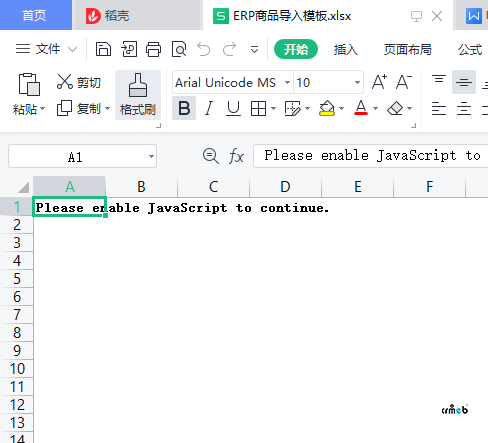Open the yellow fill color dropdown

point(341,108)
